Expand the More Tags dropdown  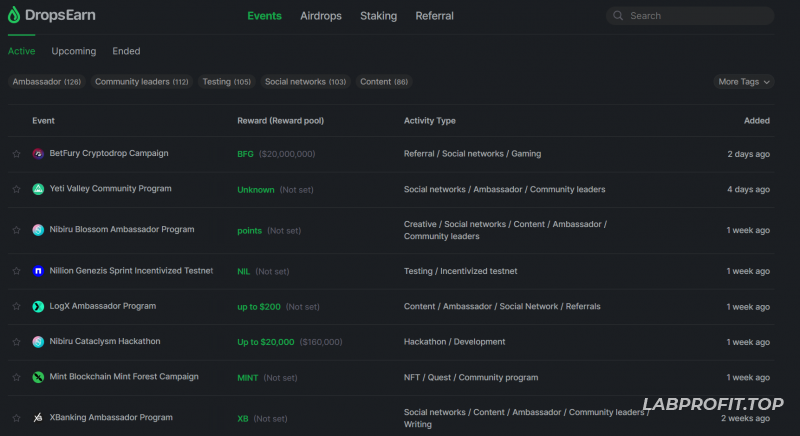(745, 82)
